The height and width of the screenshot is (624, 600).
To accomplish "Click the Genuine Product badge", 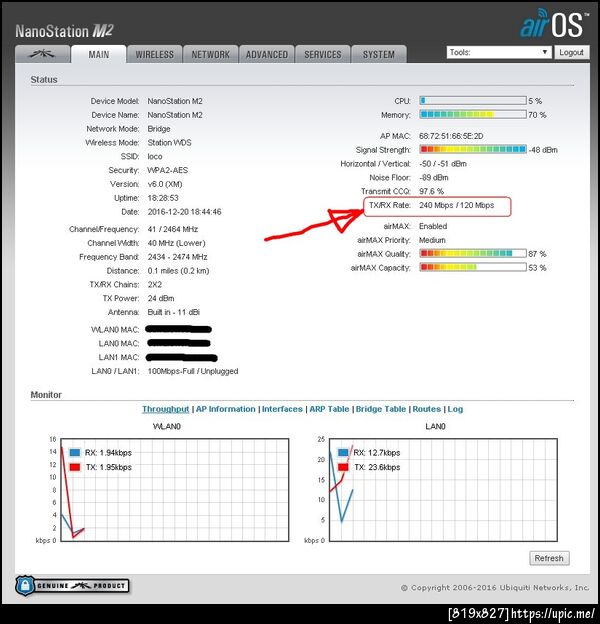I will (x=72, y=585).
